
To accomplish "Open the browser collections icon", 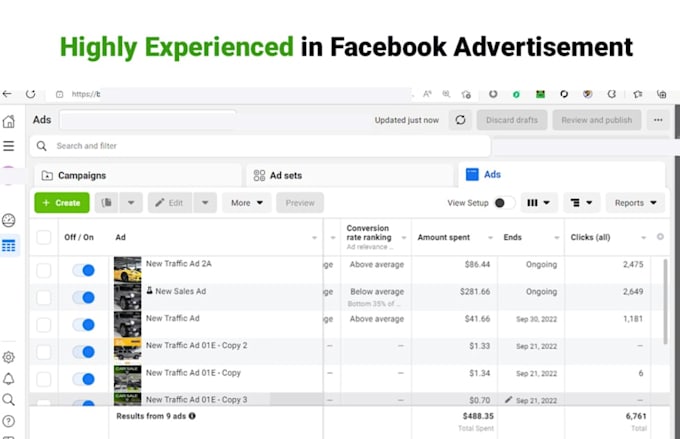I will pos(661,94).
